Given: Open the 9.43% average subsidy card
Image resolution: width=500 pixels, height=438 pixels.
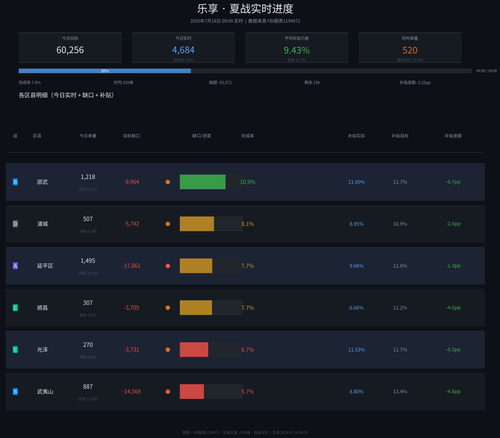Looking at the screenshot, I should 297,47.
